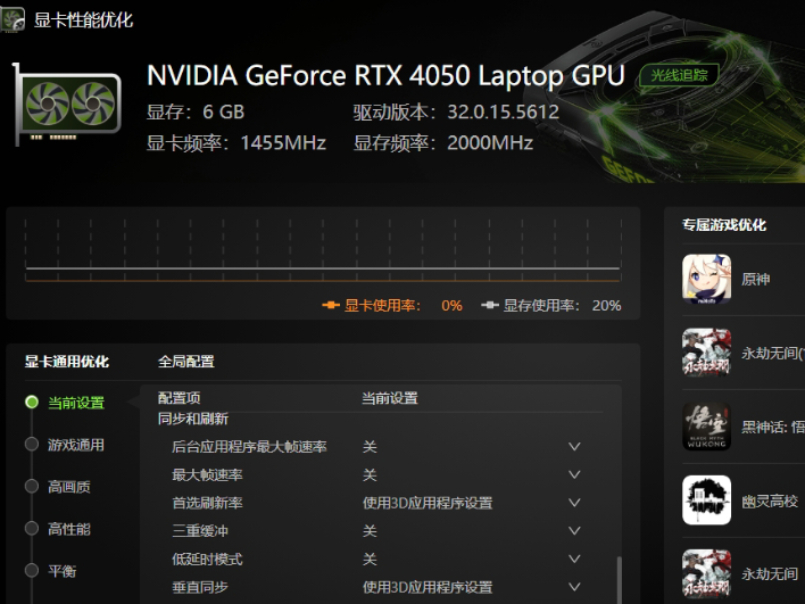Click the 黑神话 game name
Image resolution: width=805 pixels, height=604 pixels.
[773, 427]
